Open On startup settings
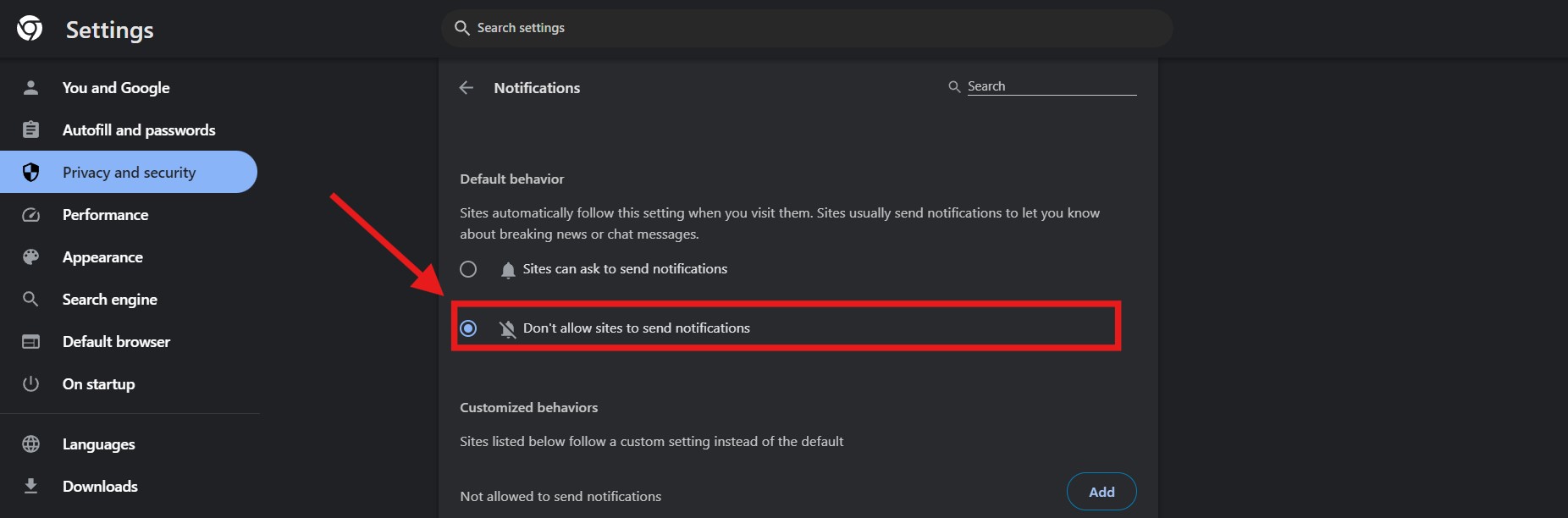 129,383
